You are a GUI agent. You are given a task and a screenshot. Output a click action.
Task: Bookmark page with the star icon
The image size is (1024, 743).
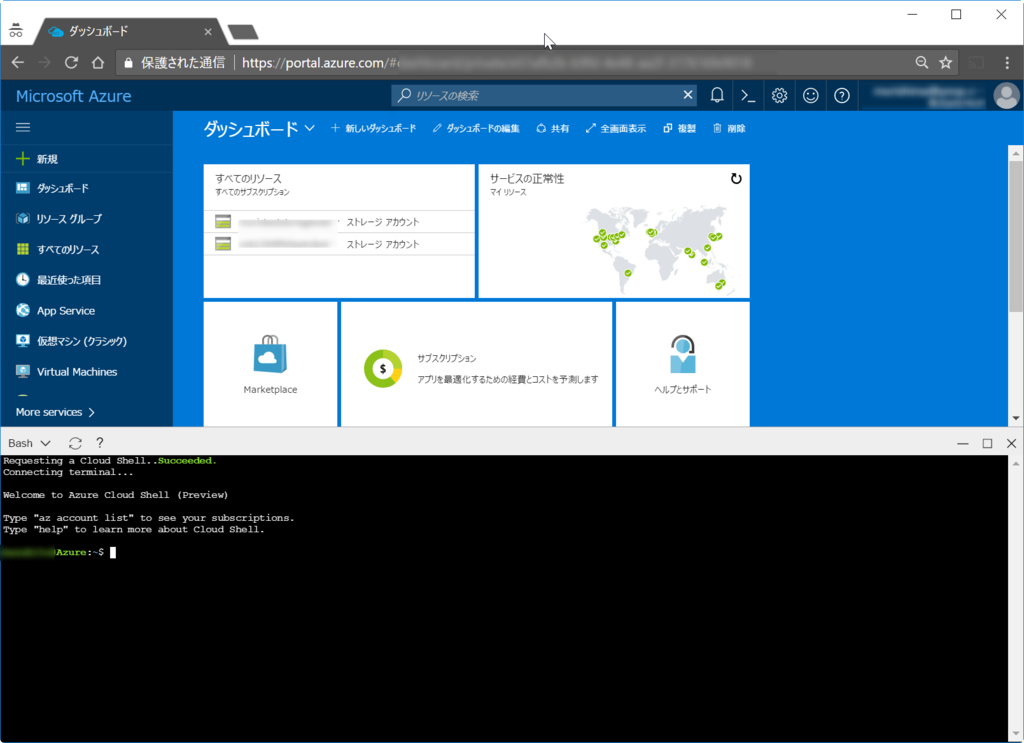point(946,63)
